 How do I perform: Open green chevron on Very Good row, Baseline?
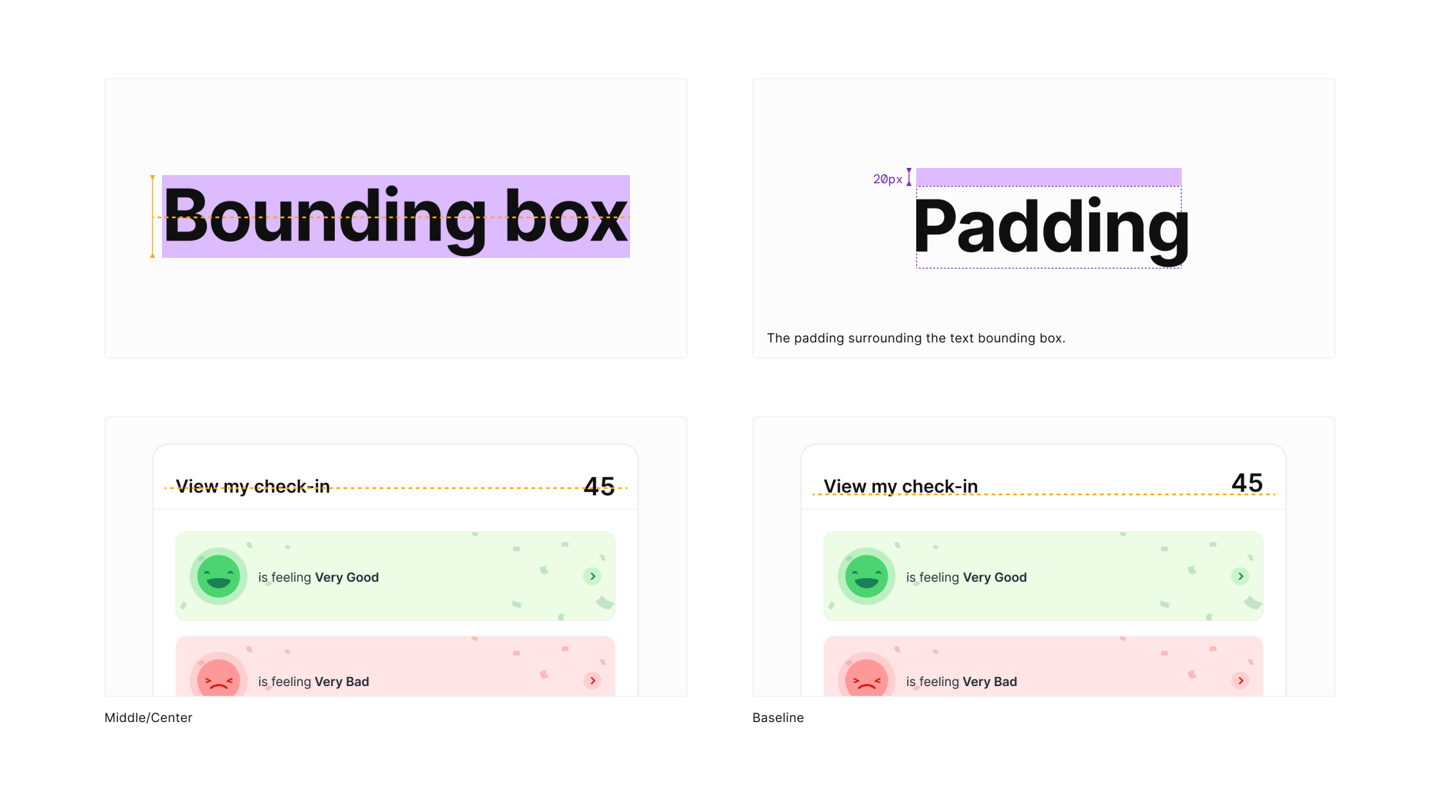[x=1240, y=576]
